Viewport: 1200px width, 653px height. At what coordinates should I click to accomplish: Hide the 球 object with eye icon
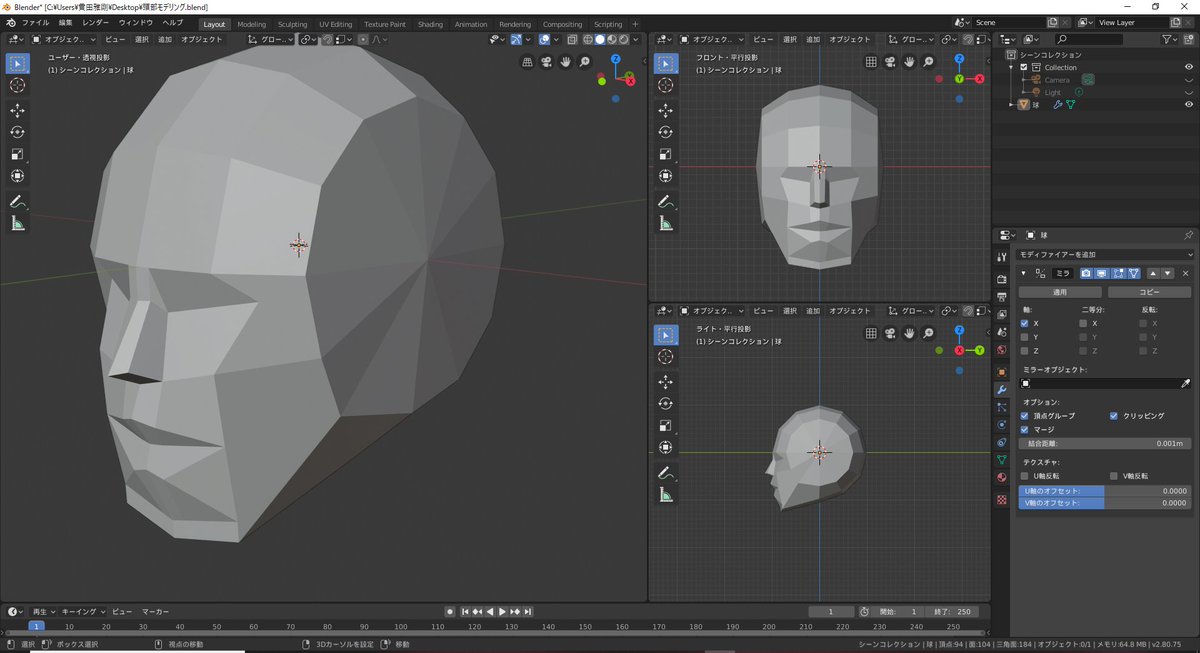pos(1189,104)
